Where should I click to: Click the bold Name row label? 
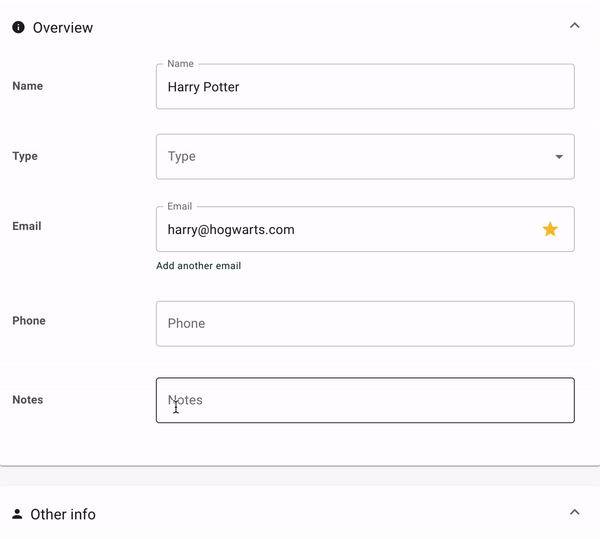click(27, 86)
